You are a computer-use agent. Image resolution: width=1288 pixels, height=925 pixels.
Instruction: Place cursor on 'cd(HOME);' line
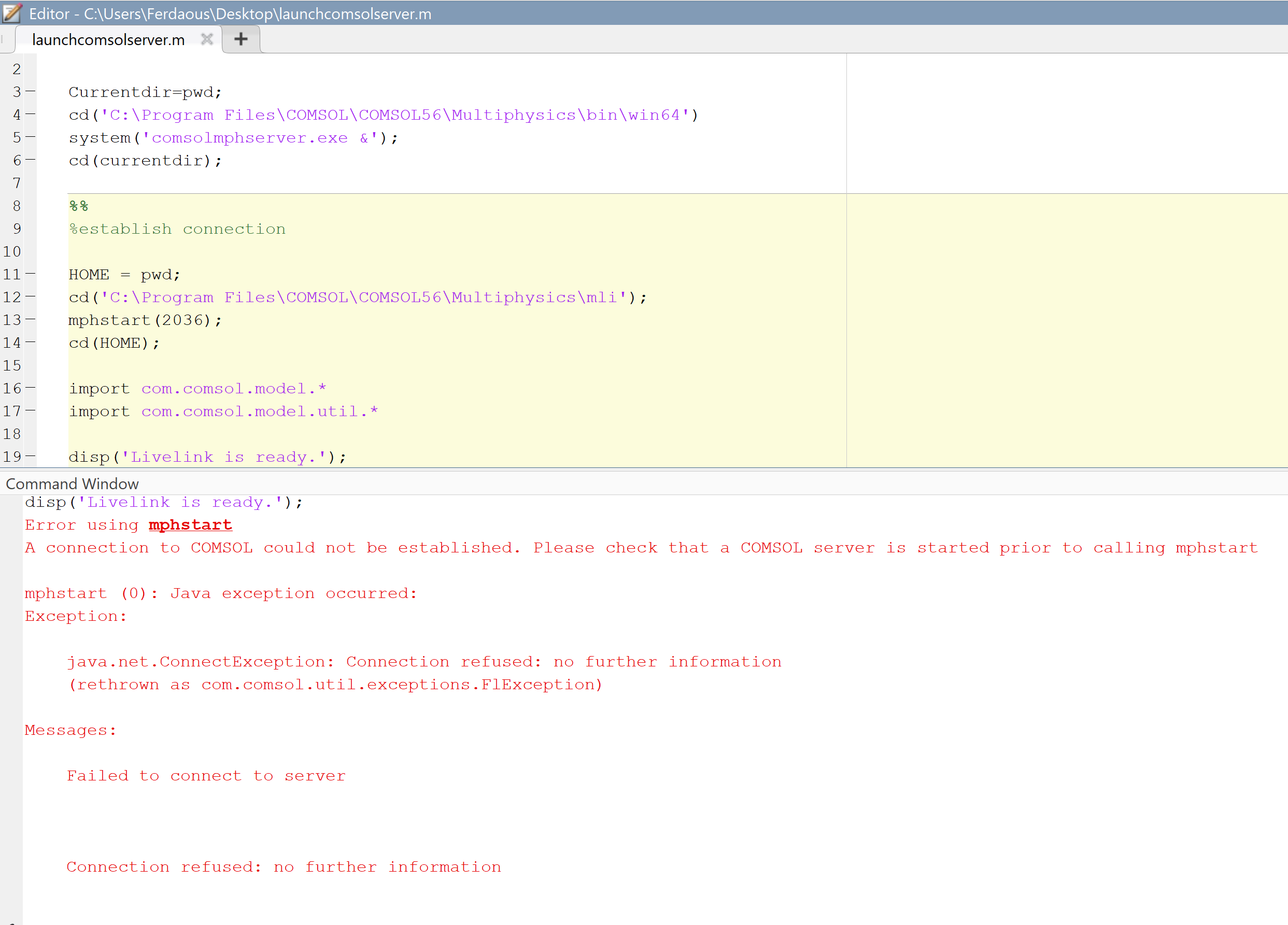[x=114, y=343]
